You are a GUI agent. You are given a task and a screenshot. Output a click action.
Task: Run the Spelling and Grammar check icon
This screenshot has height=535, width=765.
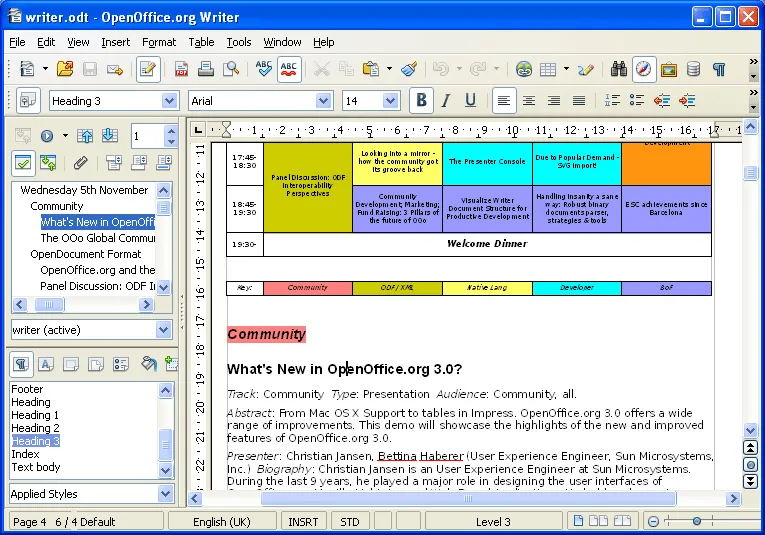[x=264, y=69]
